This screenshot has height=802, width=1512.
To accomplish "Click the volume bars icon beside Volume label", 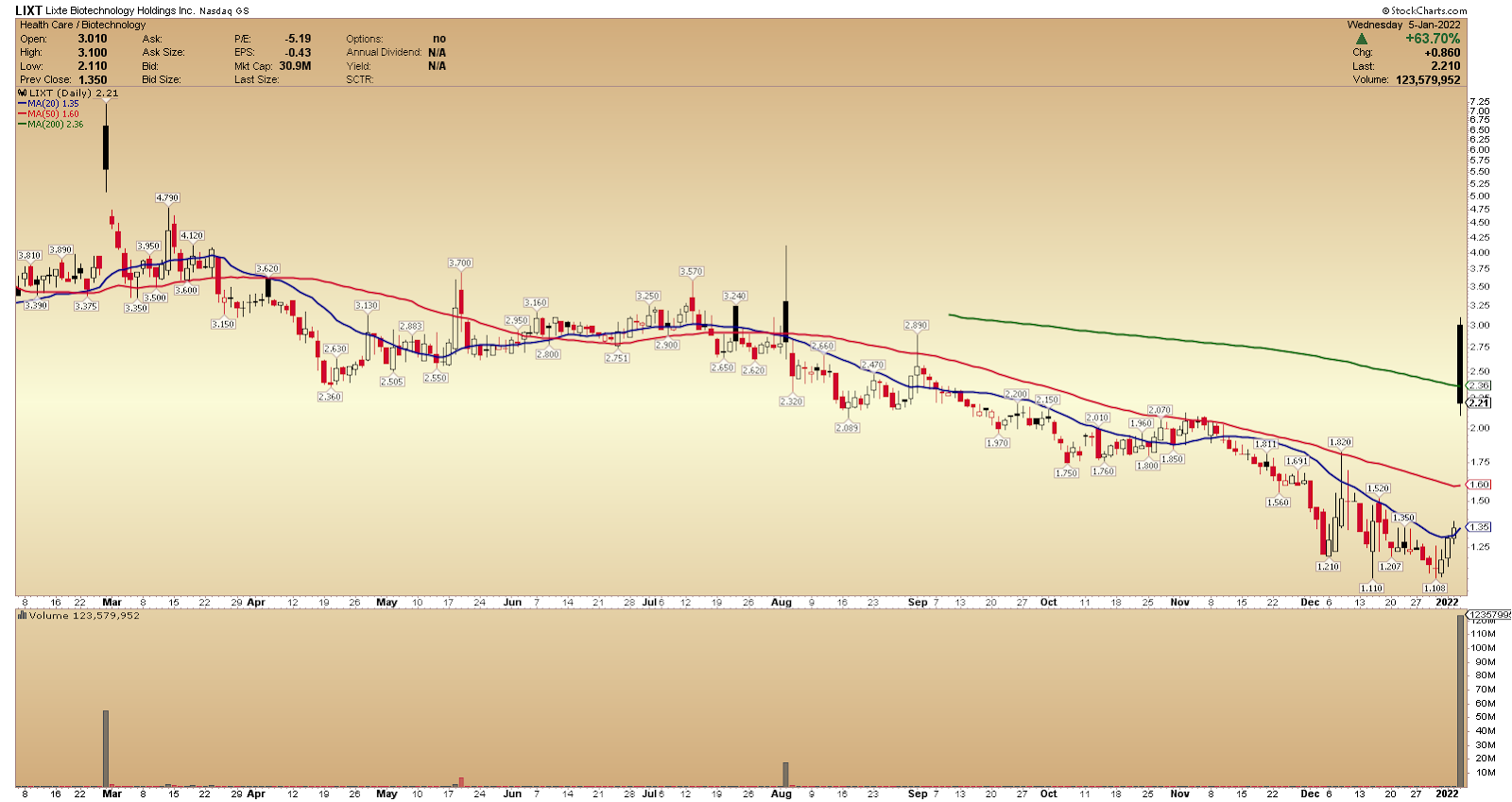I will (x=22, y=615).
